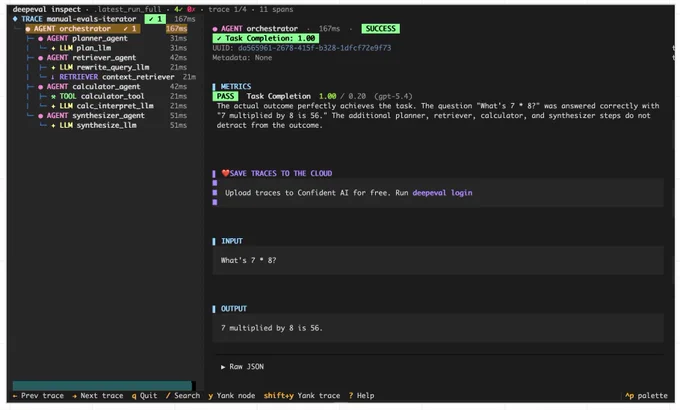
Task: Click the input text "What's 7 * 8?"
Action: tap(248, 260)
